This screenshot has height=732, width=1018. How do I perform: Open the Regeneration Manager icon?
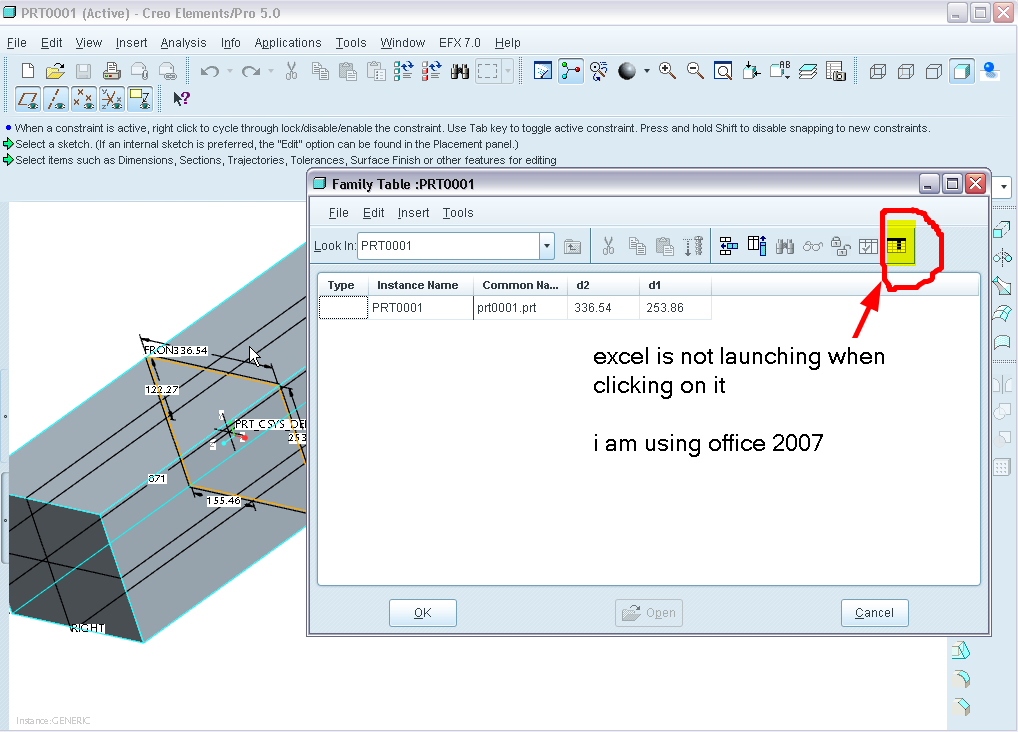click(431, 71)
